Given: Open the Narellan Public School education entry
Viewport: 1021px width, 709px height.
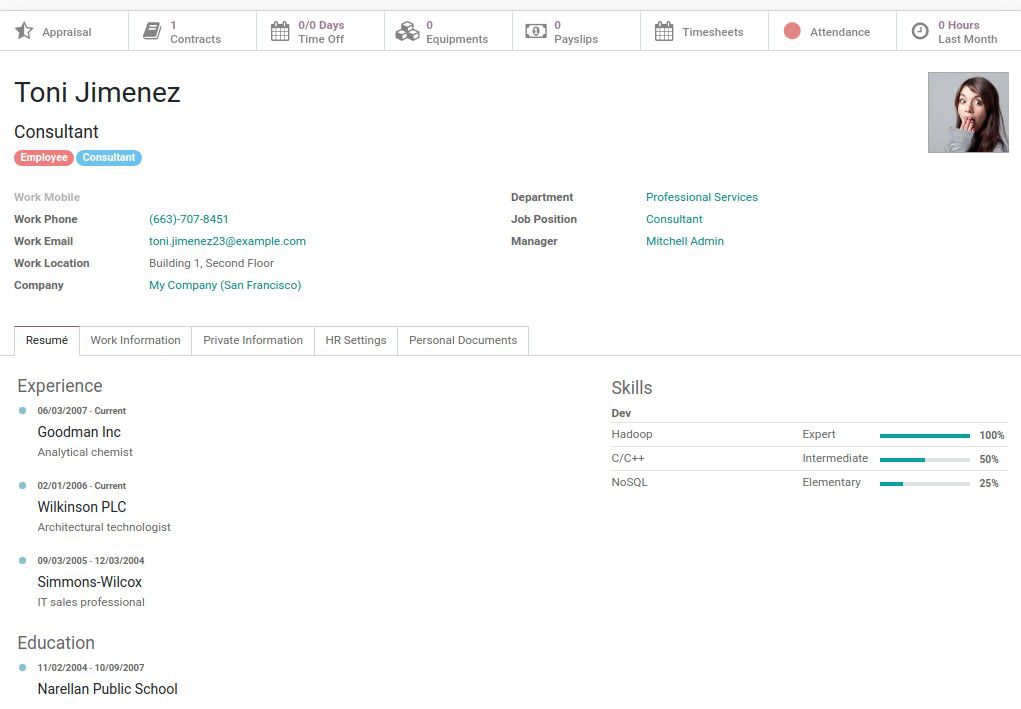Looking at the screenshot, I should pyautogui.click(x=107, y=689).
